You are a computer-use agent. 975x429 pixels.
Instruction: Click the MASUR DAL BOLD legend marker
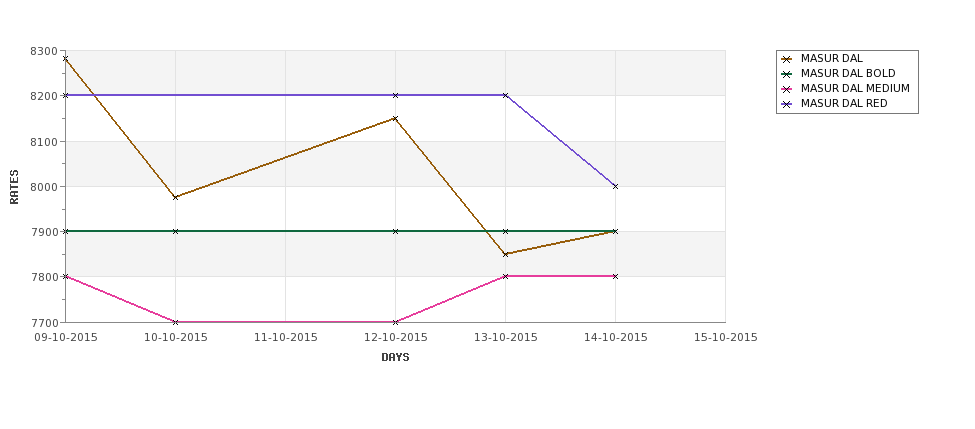(x=787, y=74)
